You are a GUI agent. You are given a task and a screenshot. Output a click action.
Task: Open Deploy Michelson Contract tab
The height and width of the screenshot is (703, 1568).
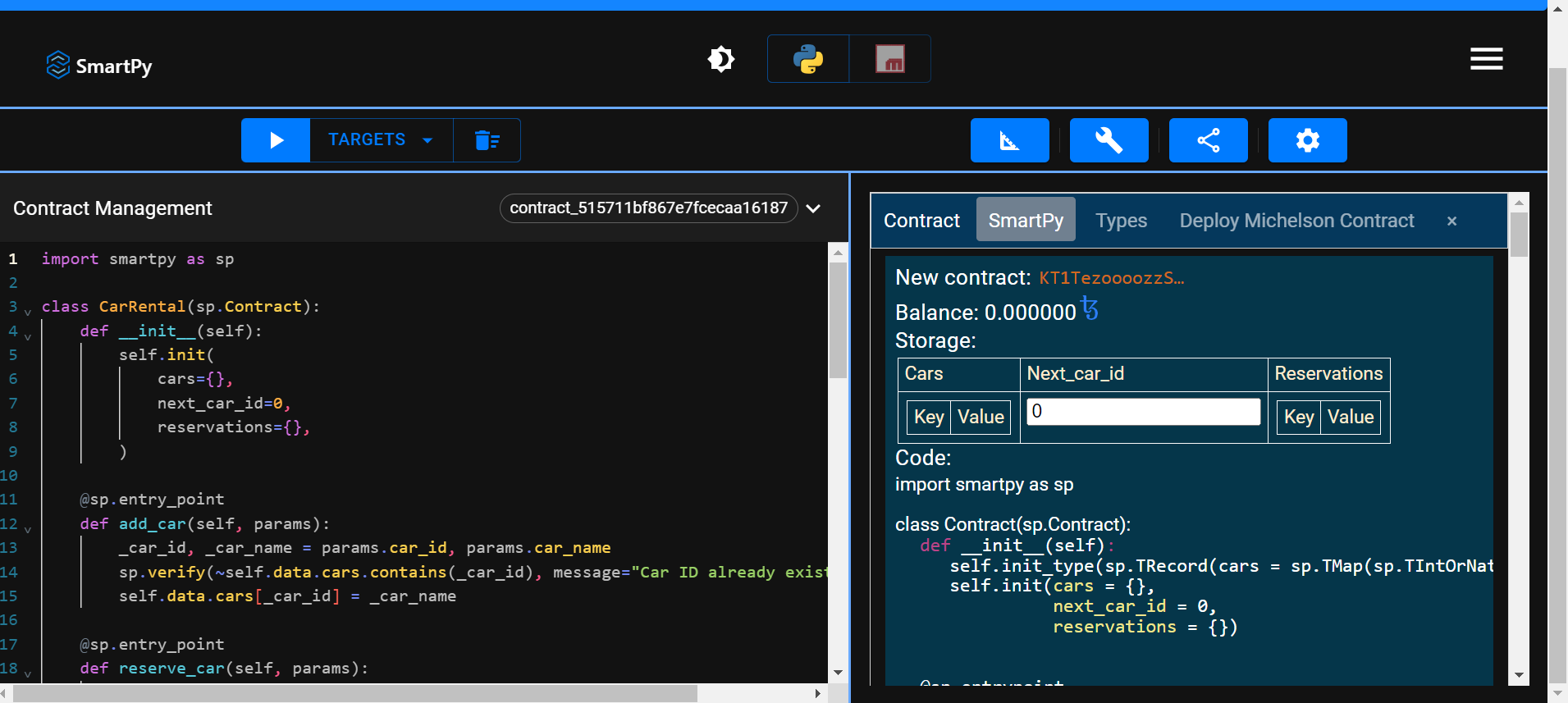[x=1296, y=221]
